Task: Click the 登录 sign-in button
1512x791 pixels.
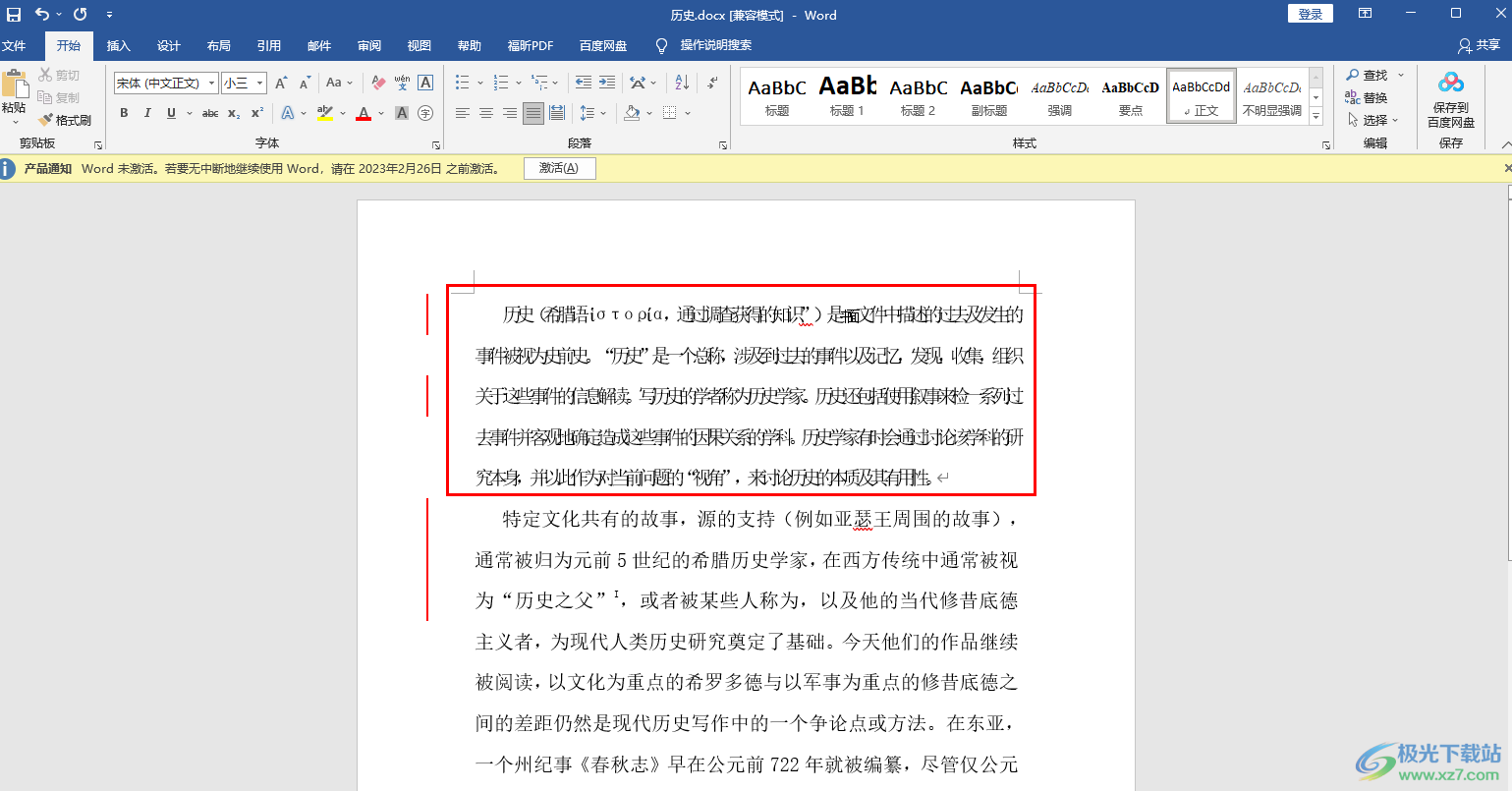Action: [x=1311, y=14]
